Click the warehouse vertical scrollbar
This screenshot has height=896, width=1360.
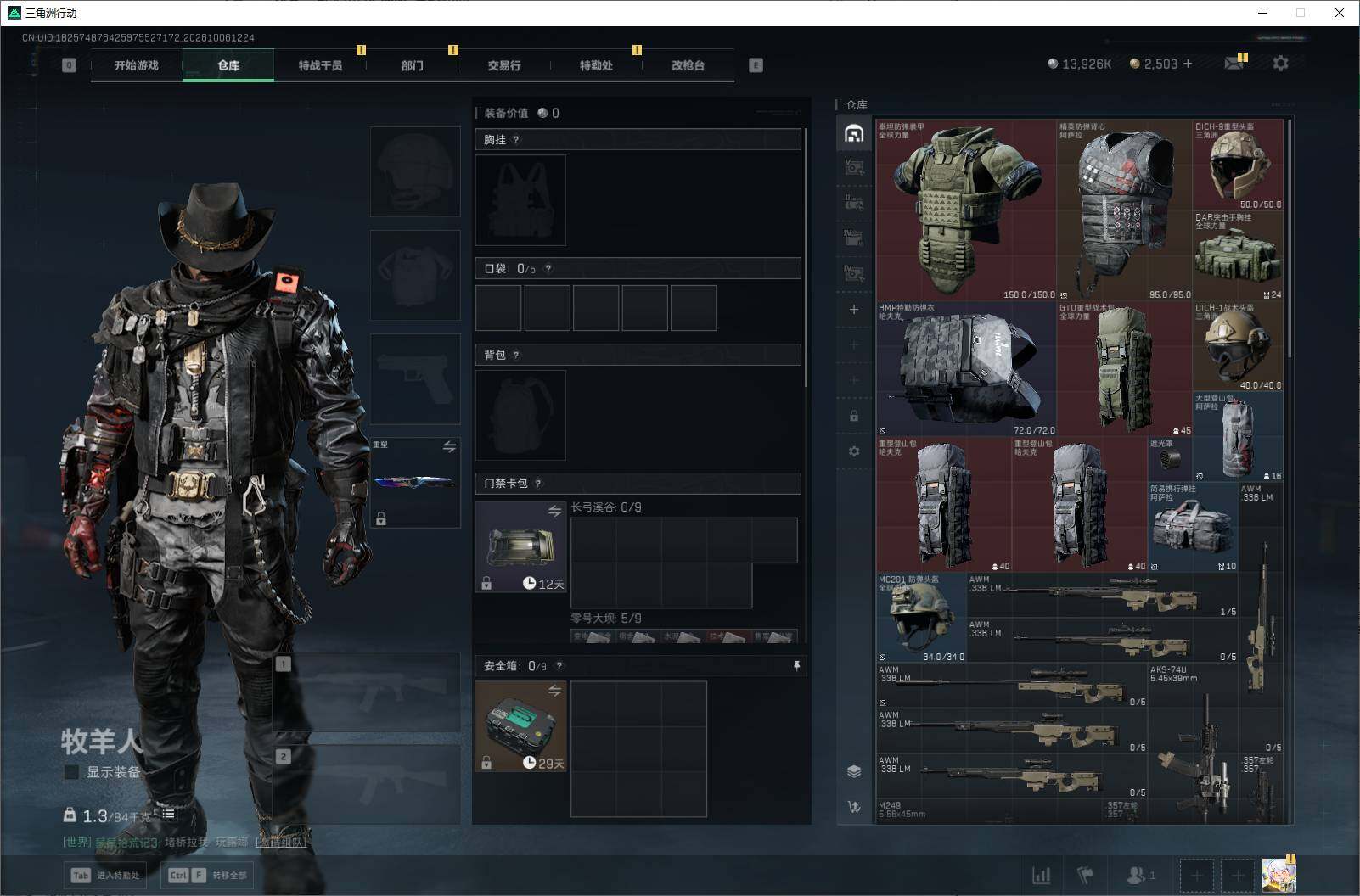(x=1290, y=238)
